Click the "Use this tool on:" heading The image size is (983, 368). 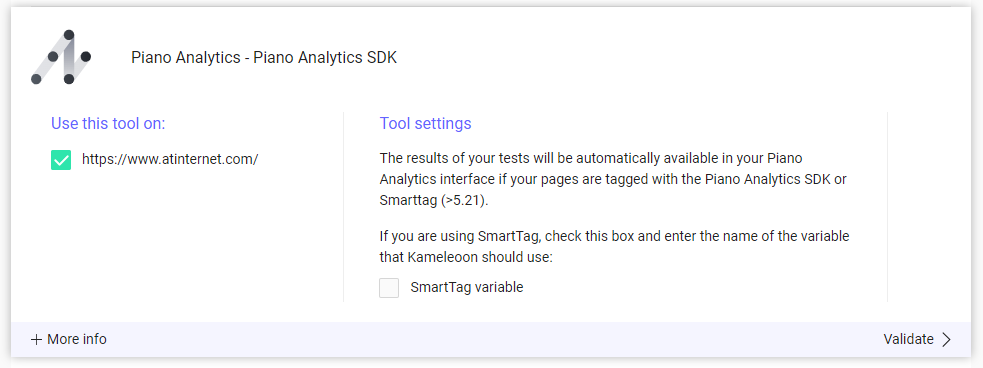coord(108,124)
